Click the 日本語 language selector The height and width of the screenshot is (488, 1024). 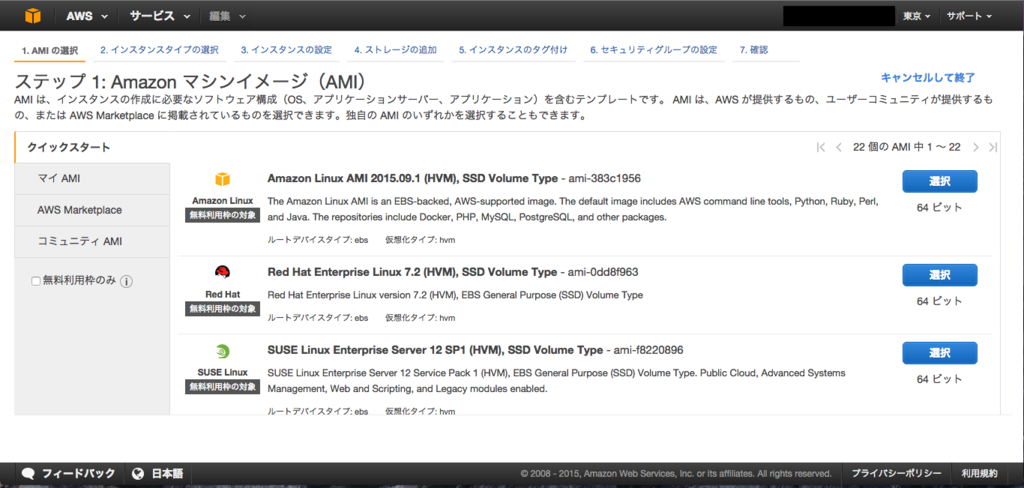(158, 474)
